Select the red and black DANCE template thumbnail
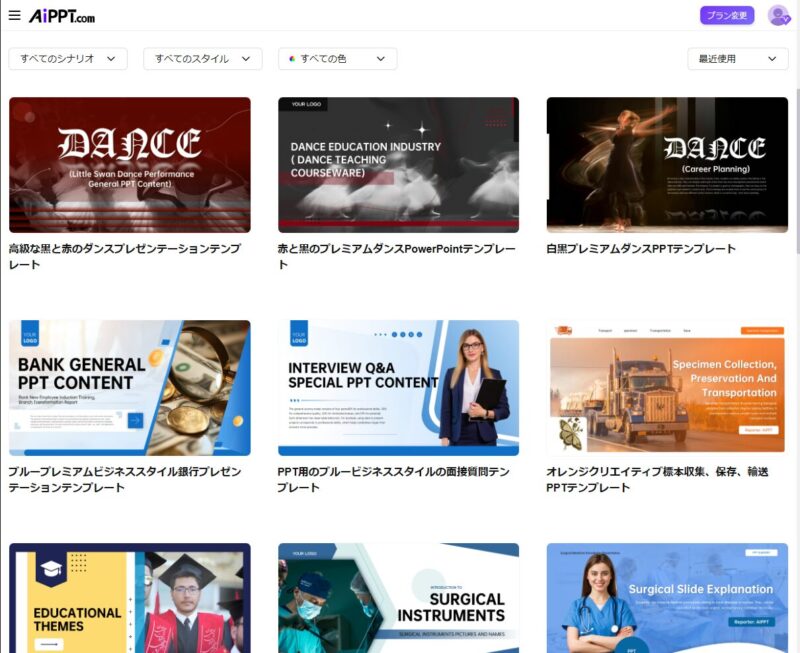This screenshot has height=653, width=800. 130,165
